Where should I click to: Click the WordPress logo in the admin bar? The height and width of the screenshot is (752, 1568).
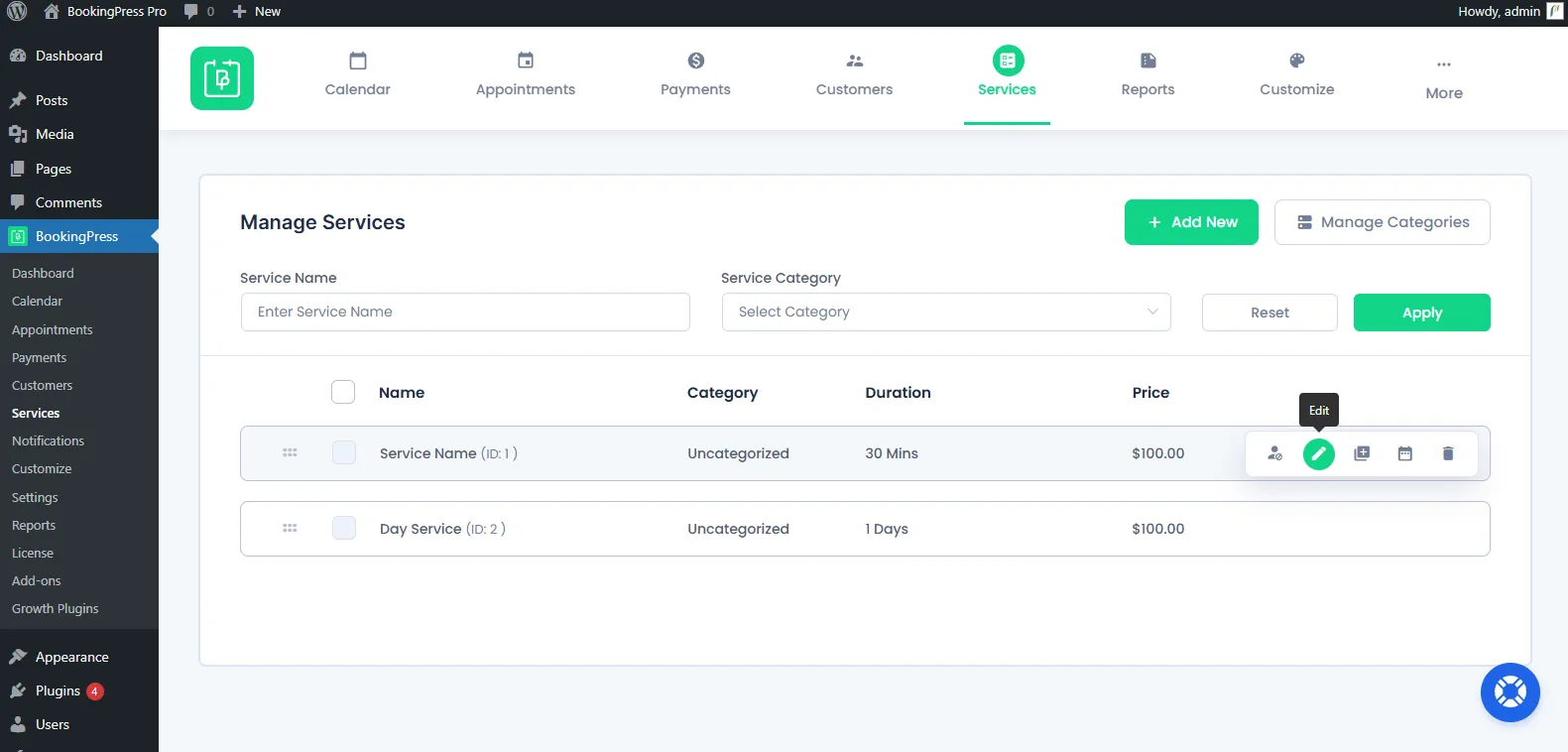coord(17,12)
